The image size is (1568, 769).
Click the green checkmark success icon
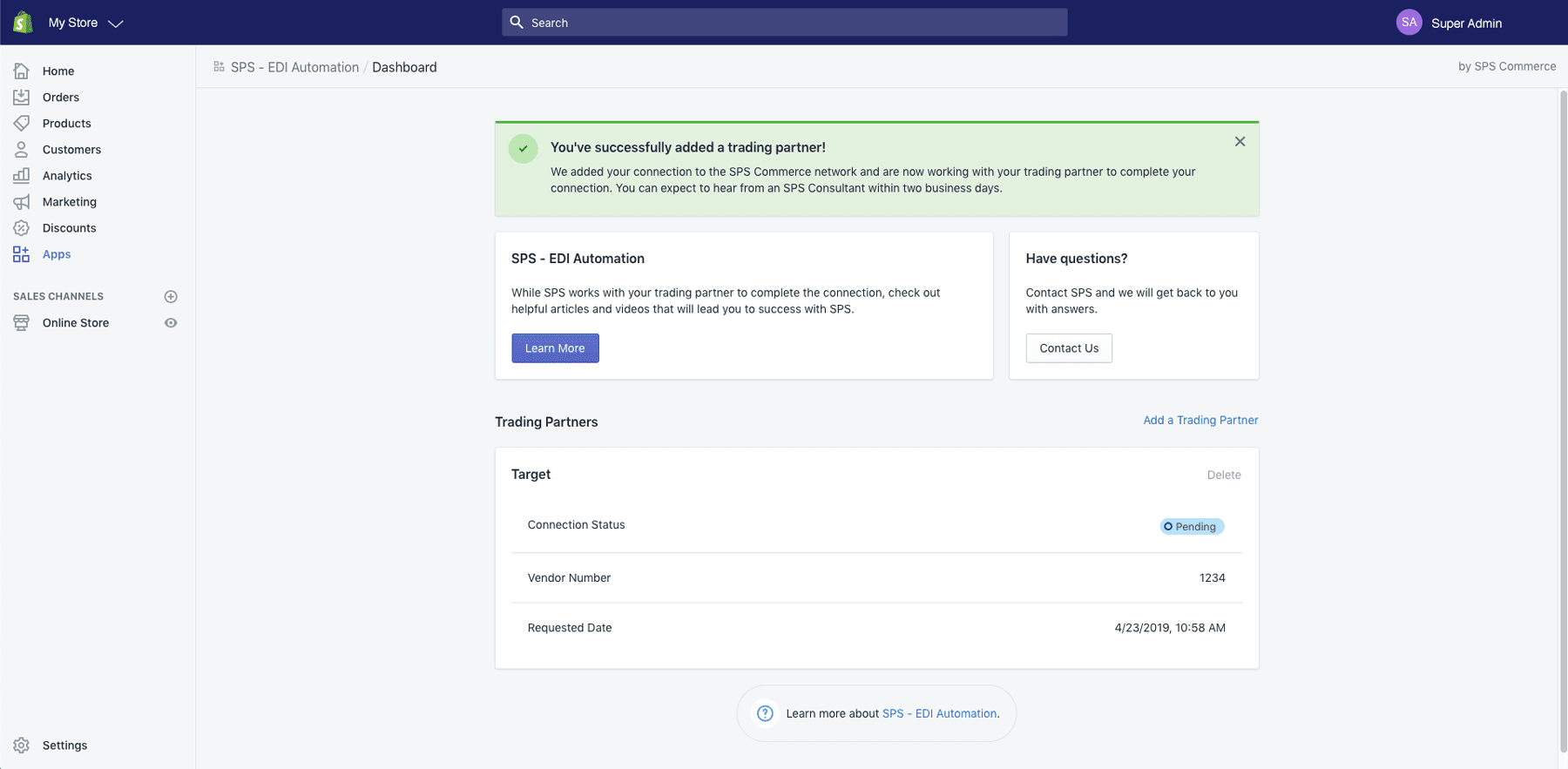pos(523,149)
